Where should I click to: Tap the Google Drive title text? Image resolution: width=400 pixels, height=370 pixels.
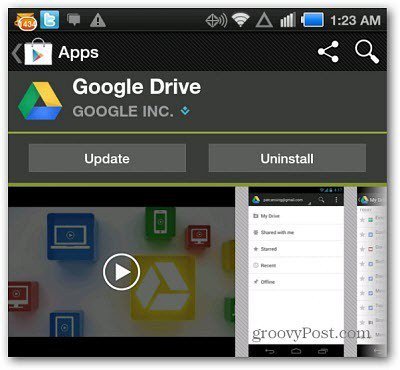pyautogui.click(x=137, y=87)
